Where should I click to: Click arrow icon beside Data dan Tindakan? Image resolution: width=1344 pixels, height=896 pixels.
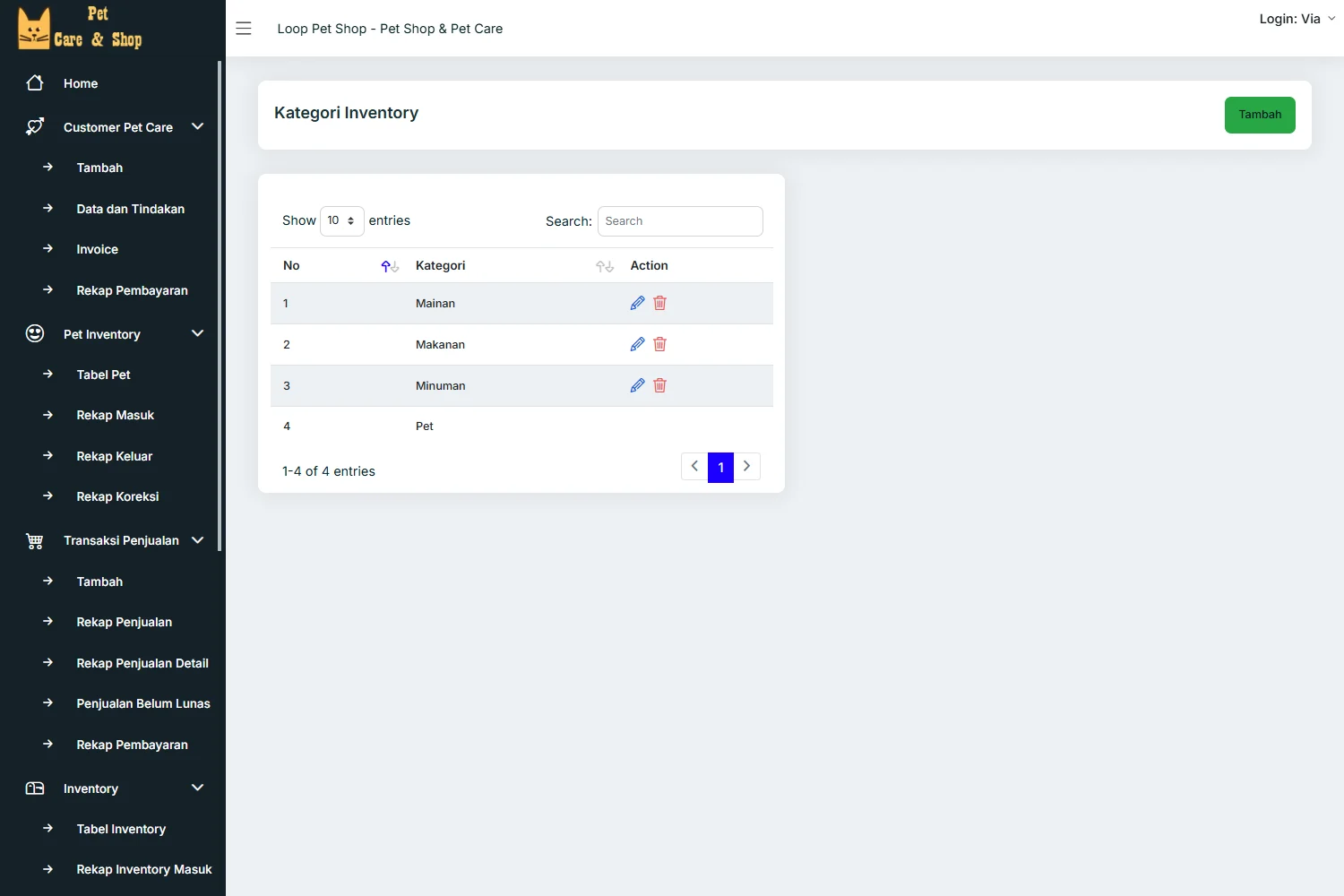(x=48, y=208)
